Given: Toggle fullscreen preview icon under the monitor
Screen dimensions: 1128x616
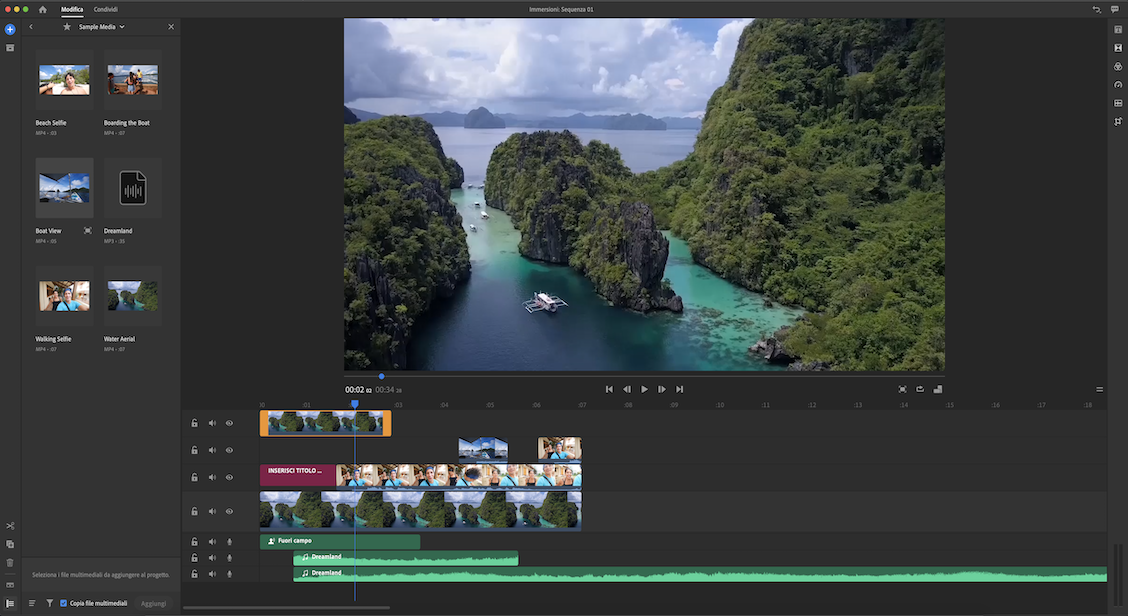Looking at the screenshot, I should [x=902, y=389].
